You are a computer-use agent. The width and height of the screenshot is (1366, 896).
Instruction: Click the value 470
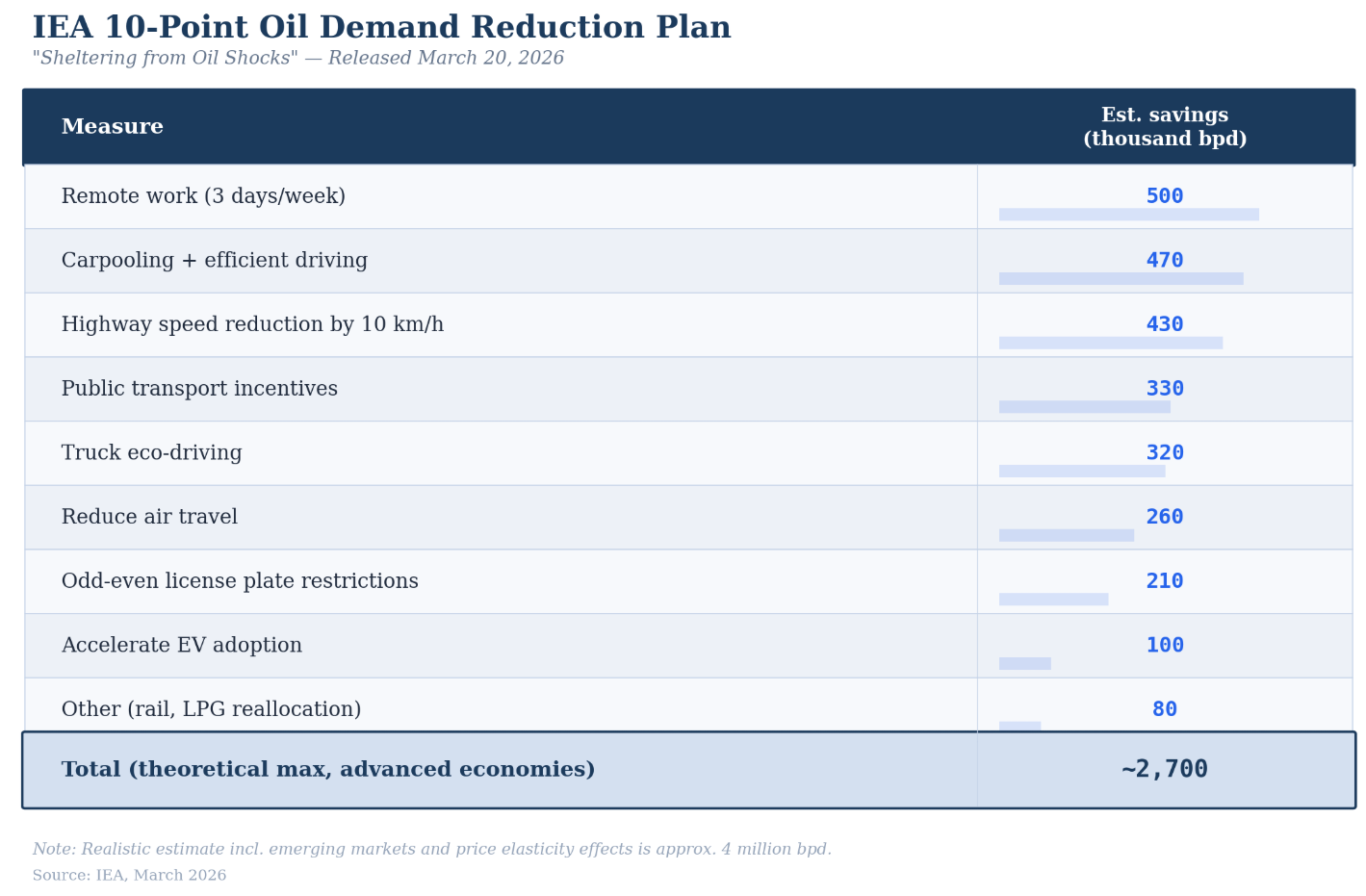tap(1165, 261)
